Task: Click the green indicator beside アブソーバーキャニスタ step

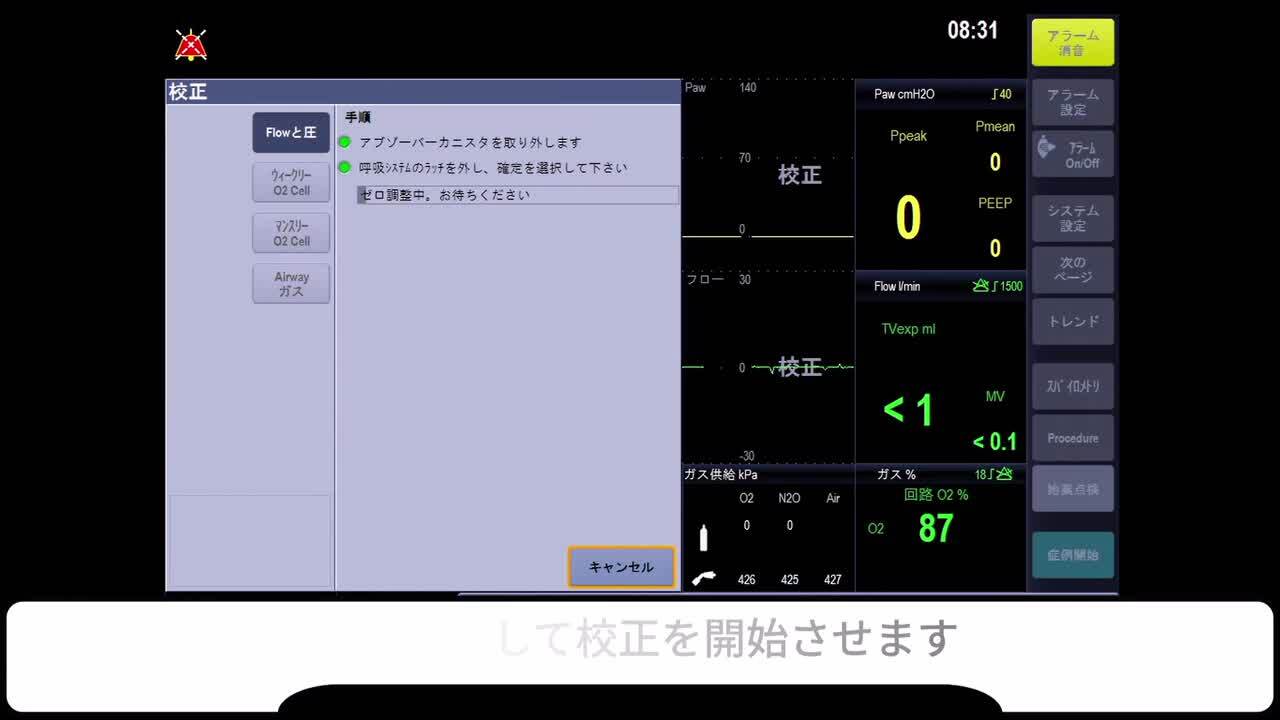Action: pyautogui.click(x=345, y=142)
